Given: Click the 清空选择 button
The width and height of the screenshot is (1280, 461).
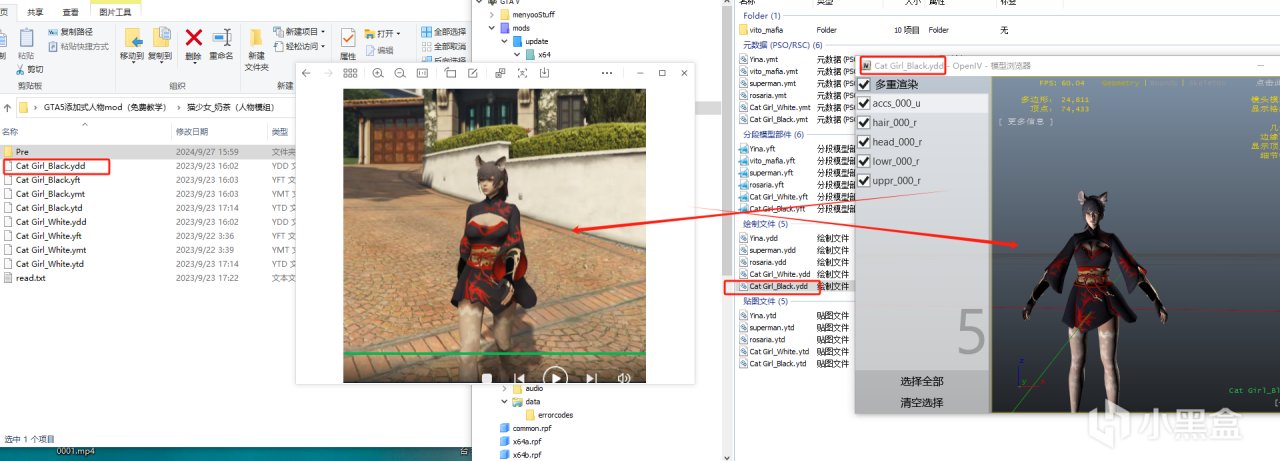Looking at the screenshot, I should (x=921, y=402).
